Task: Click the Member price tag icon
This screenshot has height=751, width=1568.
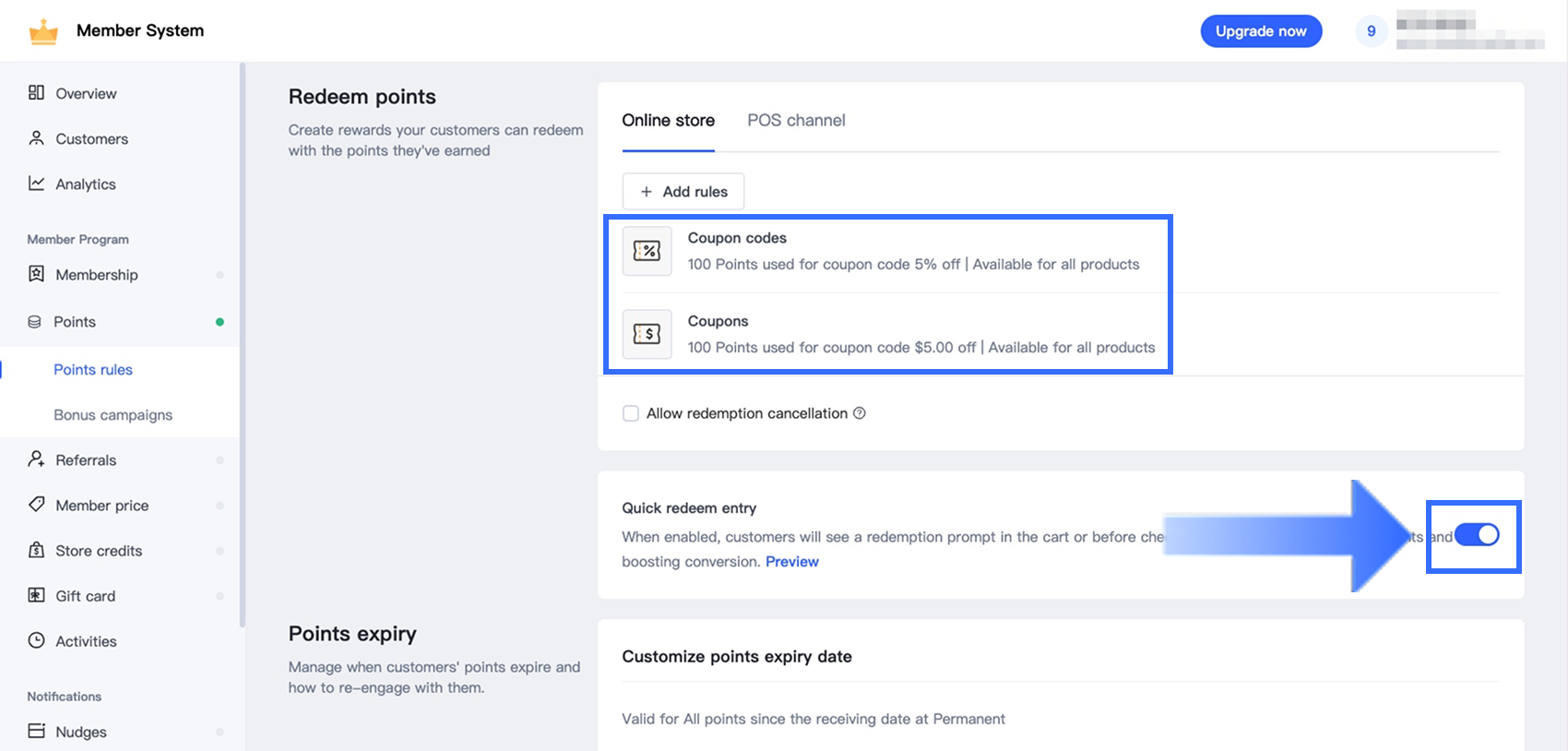Action: point(36,505)
